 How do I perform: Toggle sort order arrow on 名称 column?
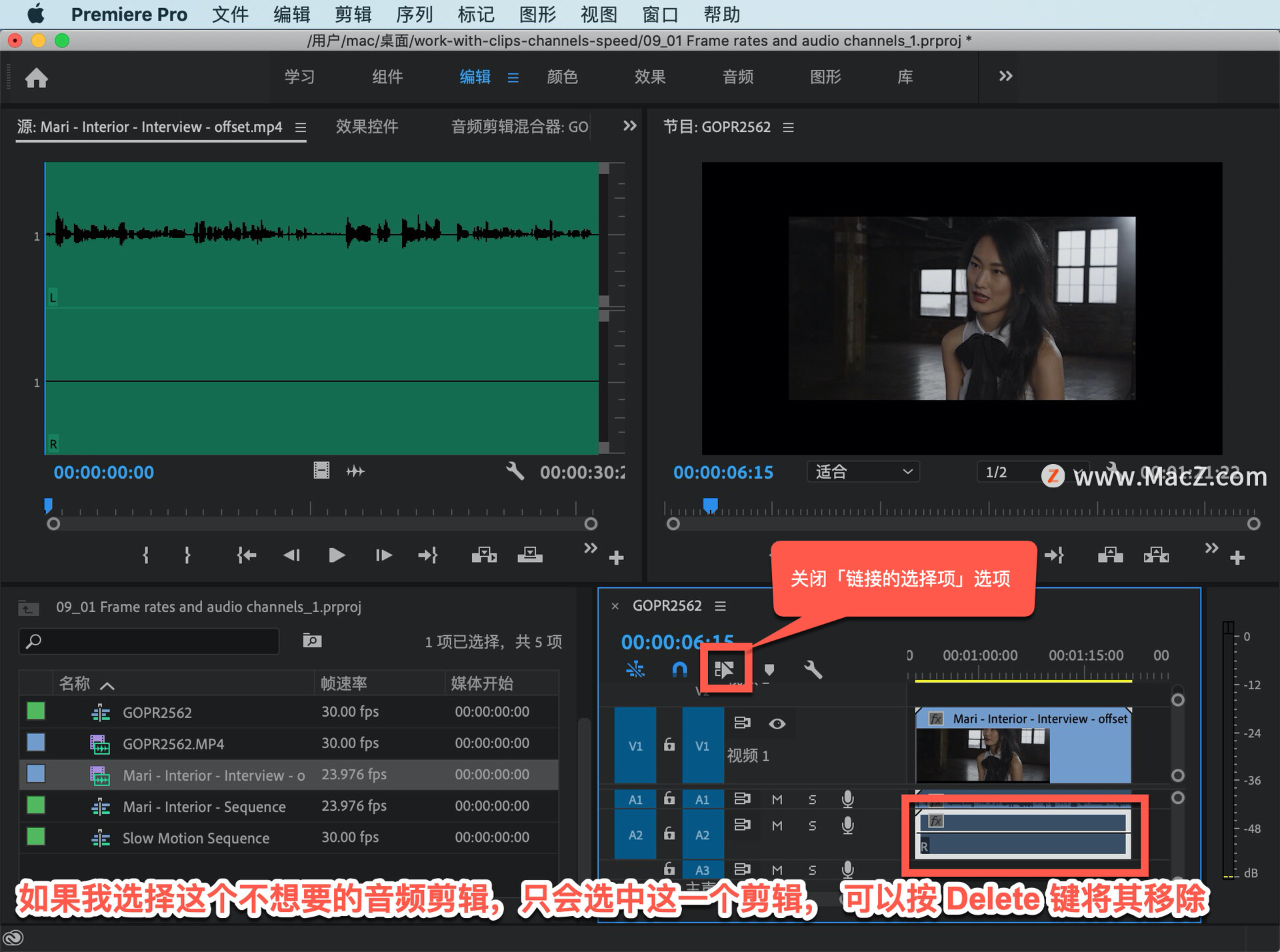[107, 685]
